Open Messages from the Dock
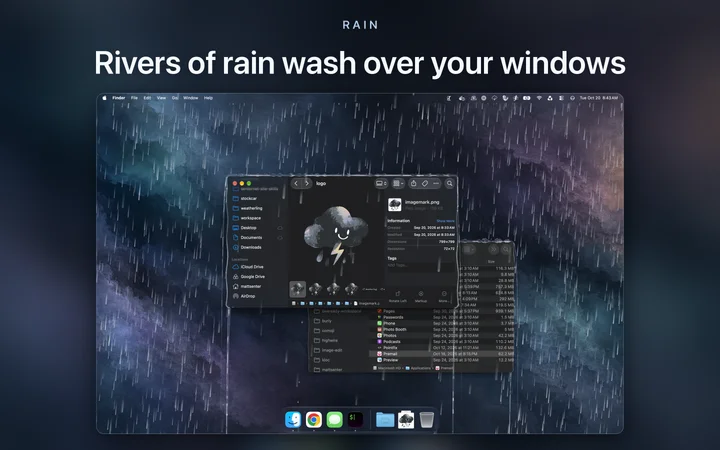The height and width of the screenshot is (450, 720). (335, 419)
